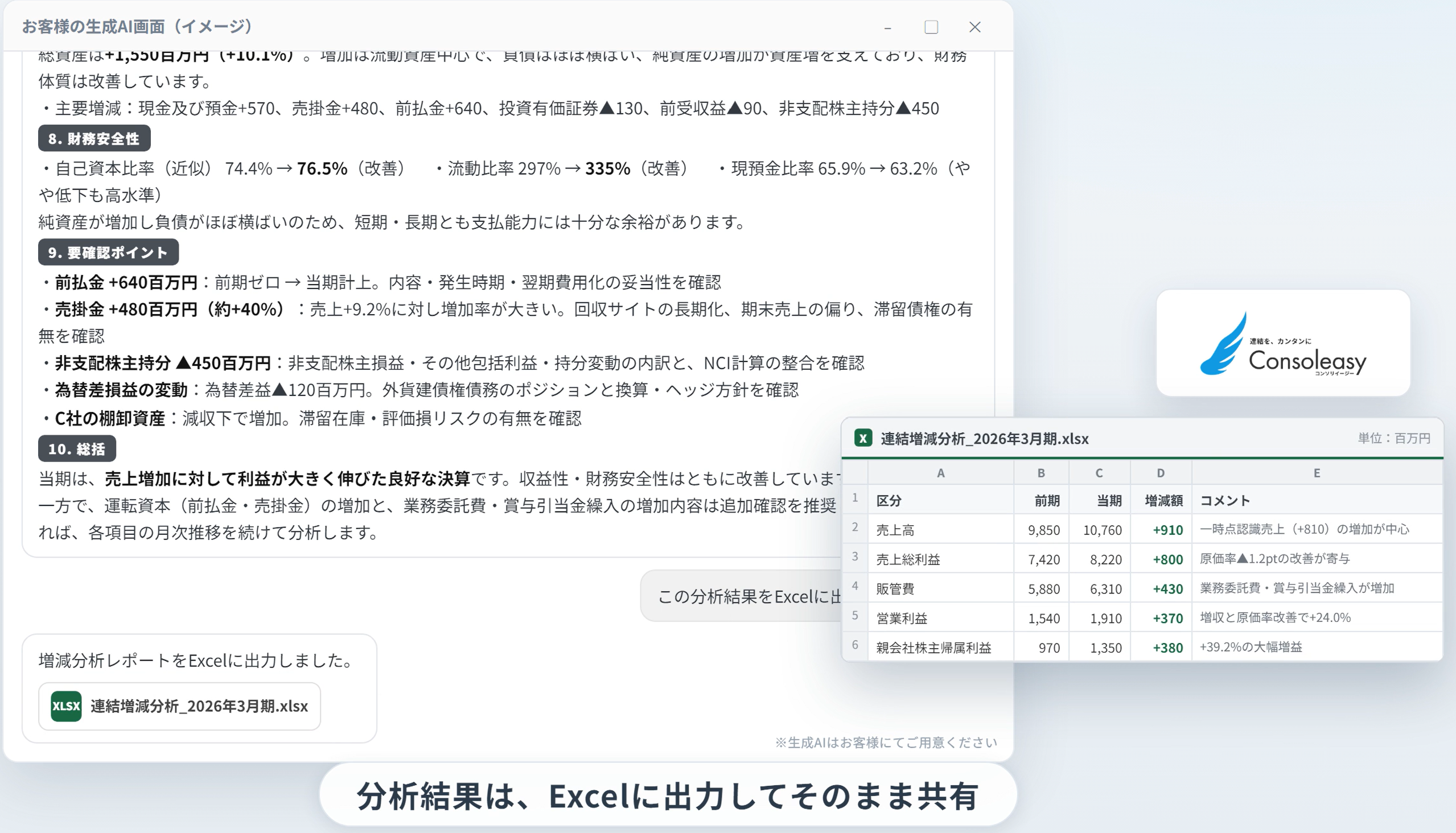Image resolution: width=1456 pixels, height=833 pixels.
Task: Select row 1 header in spreadsheet
Action: coord(855,499)
